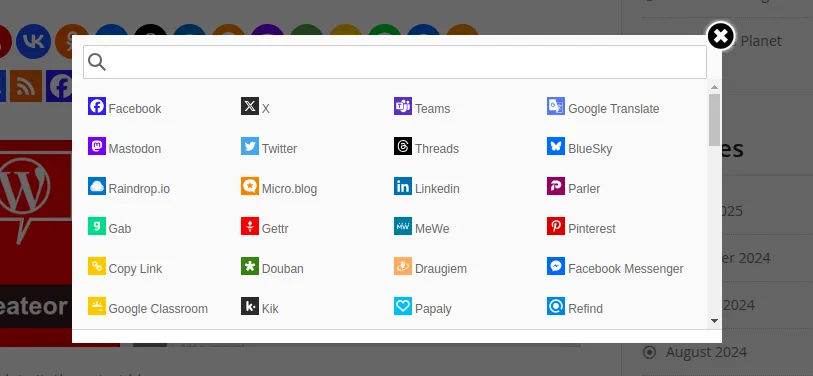813x376 pixels.
Task: Choose the MeWe icon
Action: click(403, 226)
